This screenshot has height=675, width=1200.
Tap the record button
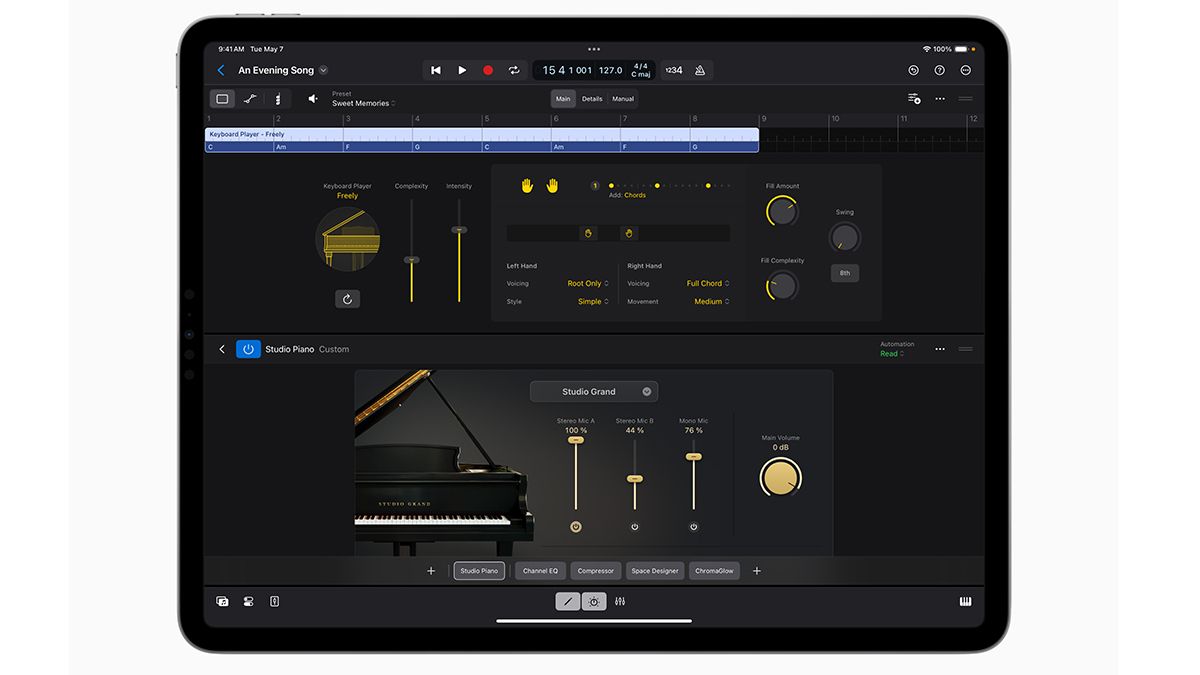pyautogui.click(x=488, y=70)
